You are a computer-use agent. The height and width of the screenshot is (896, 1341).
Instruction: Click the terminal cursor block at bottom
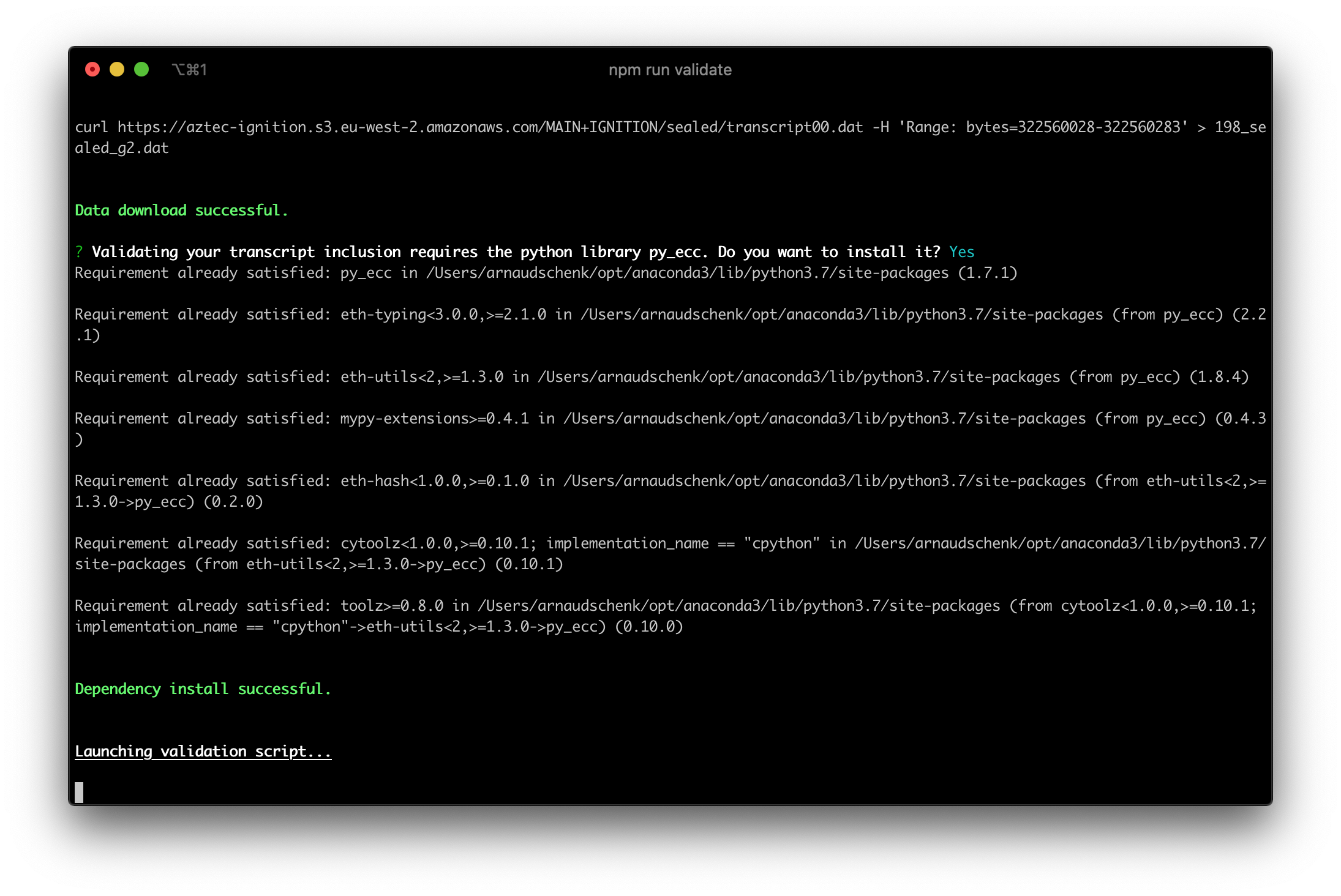pyautogui.click(x=79, y=793)
